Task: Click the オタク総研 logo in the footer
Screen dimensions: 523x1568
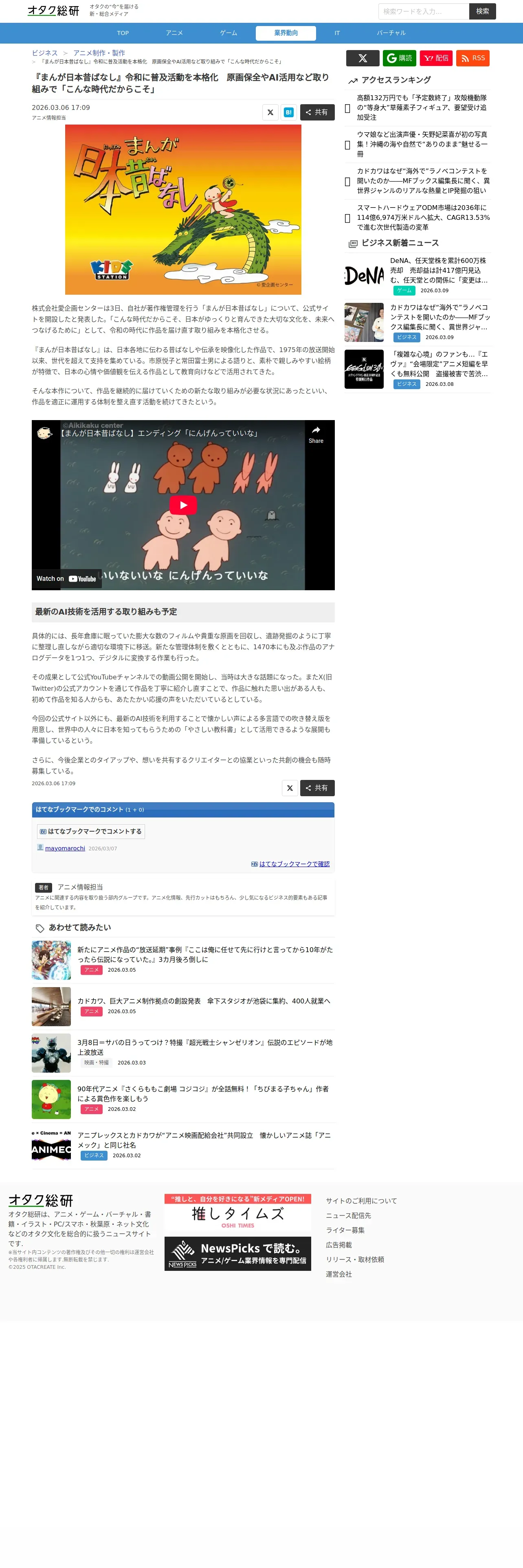Action: coord(41,1200)
